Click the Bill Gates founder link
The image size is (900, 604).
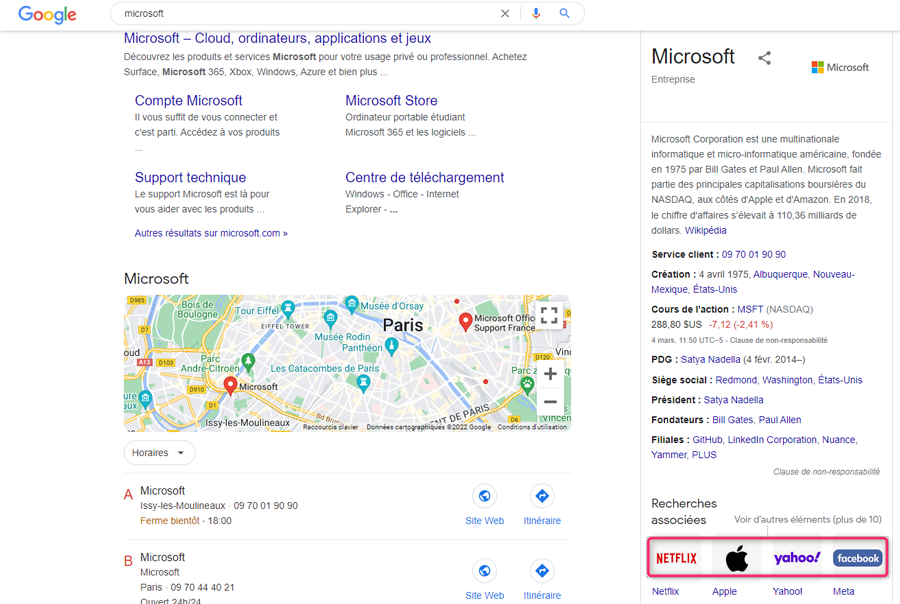pyautogui.click(x=732, y=420)
